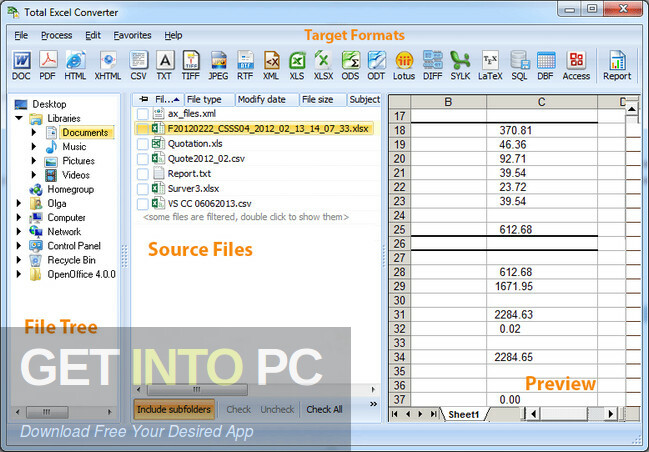Select DOC as target format
This screenshot has width=649, height=452.
(x=21, y=65)
